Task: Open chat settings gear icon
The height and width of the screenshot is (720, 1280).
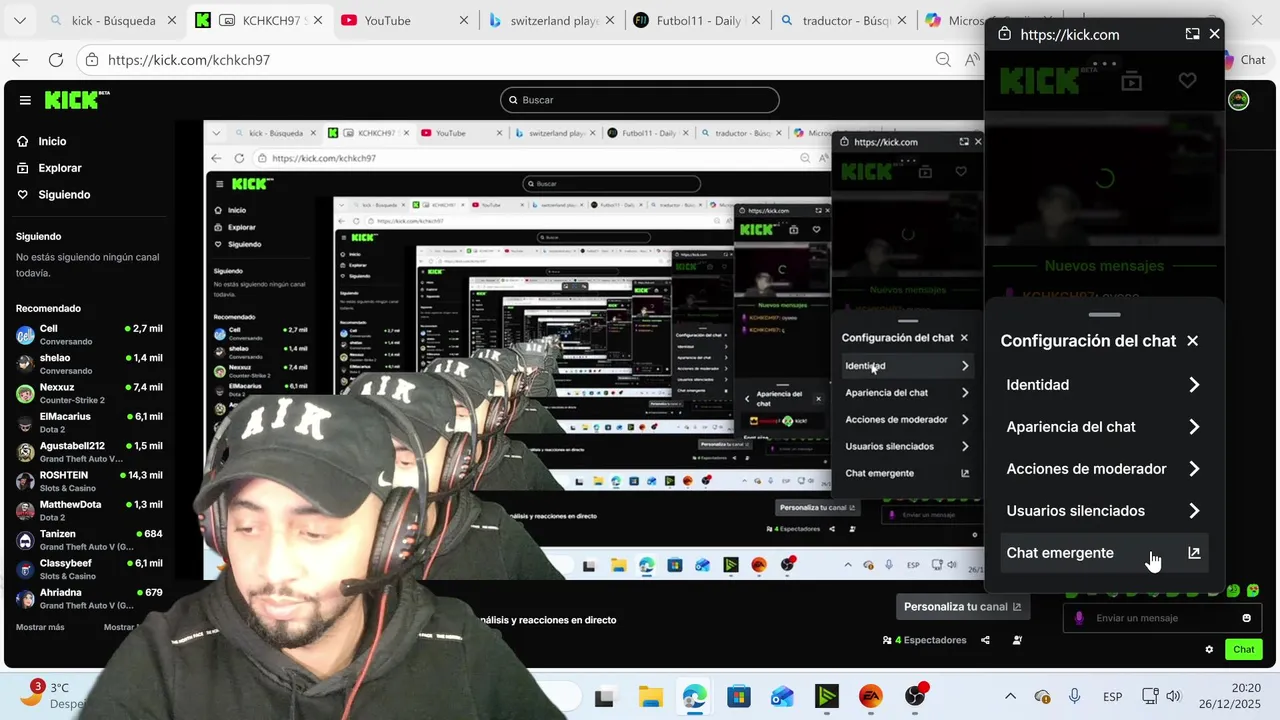Action: [1209, 649]
